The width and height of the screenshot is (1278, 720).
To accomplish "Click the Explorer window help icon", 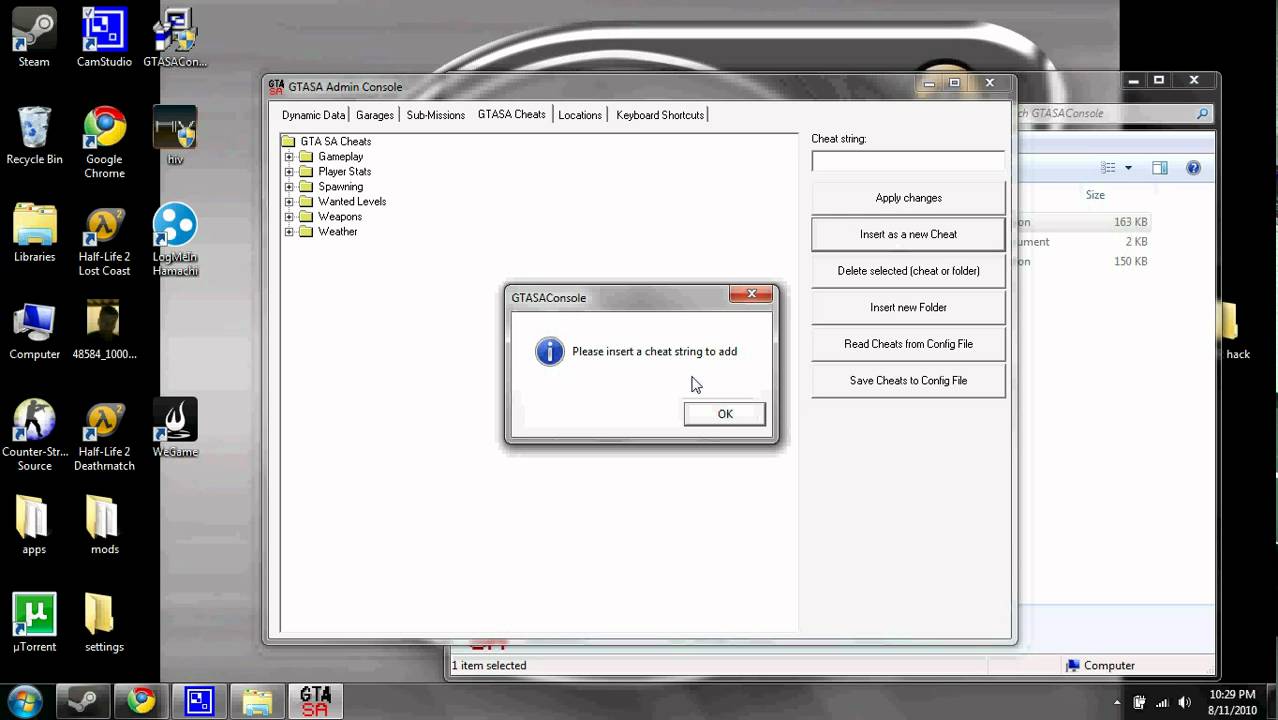I will pos(1193,168).
